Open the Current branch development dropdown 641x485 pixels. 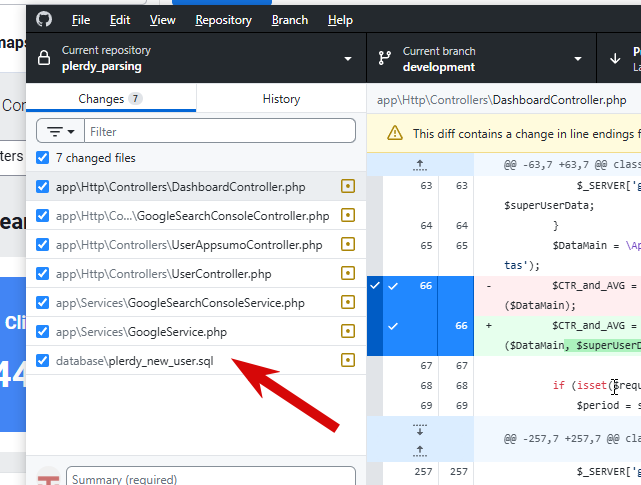pos(482,58)
